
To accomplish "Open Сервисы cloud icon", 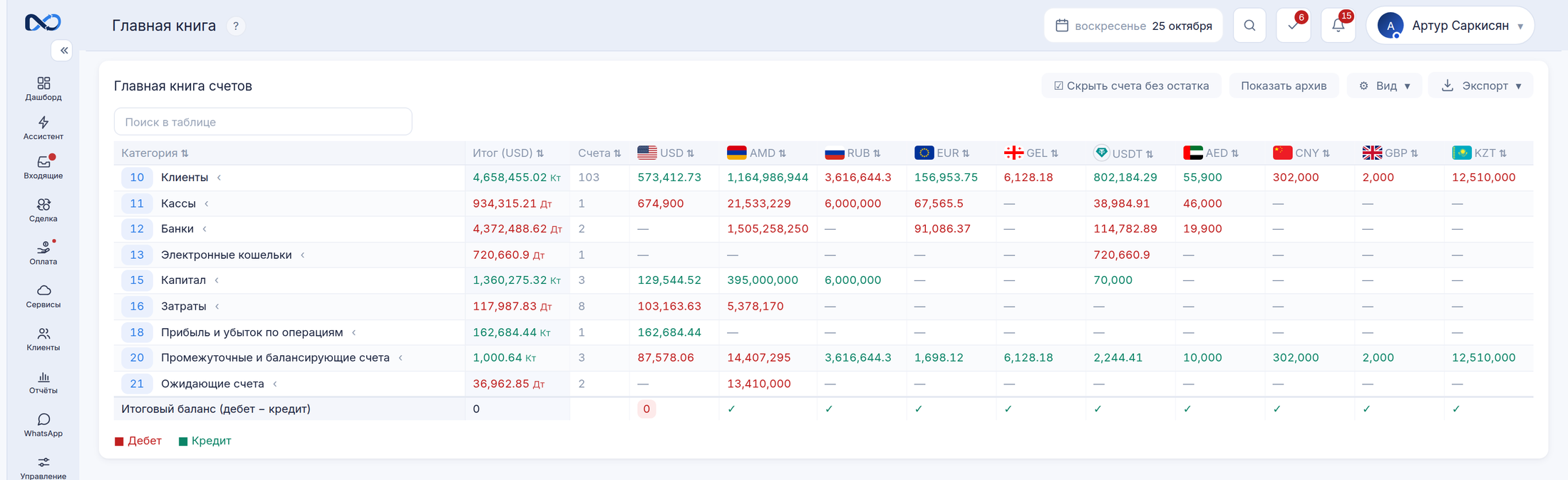I will (43, 296).
